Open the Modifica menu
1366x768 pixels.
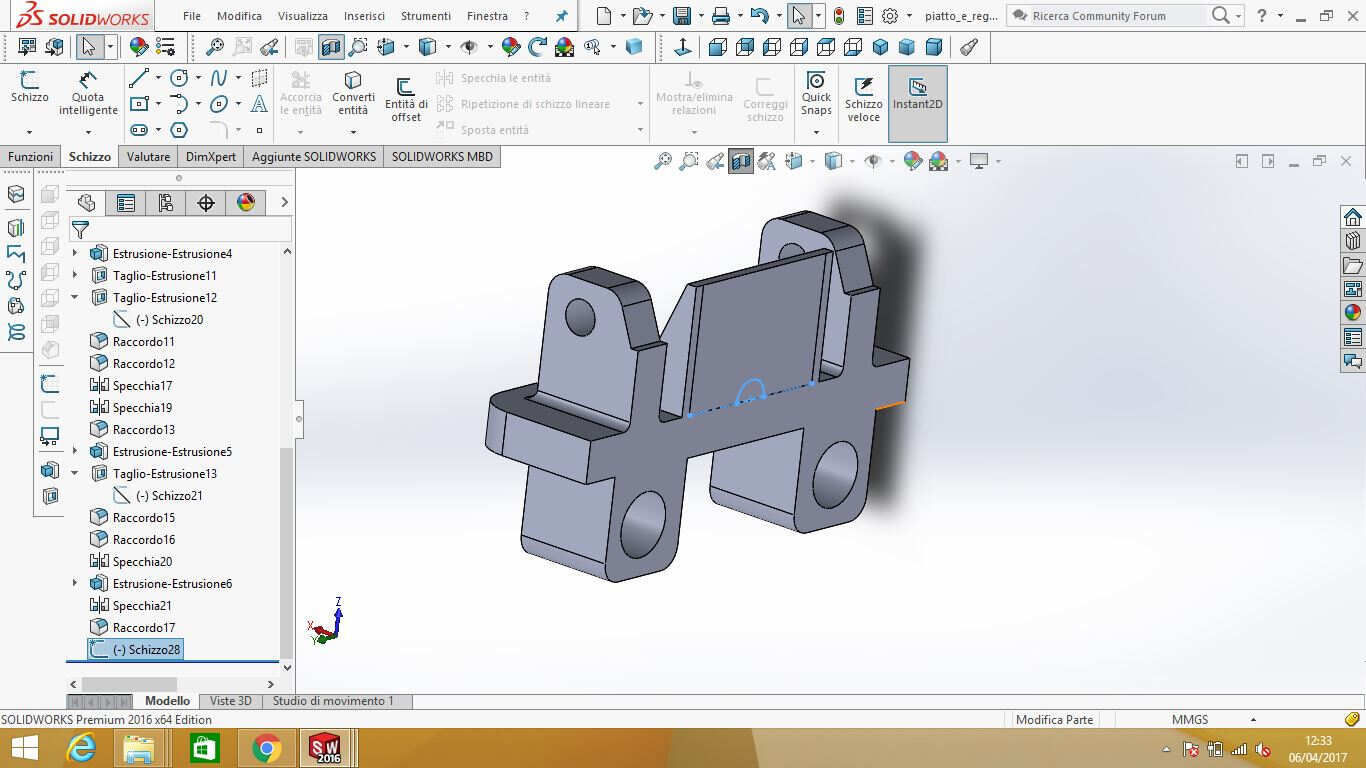point(239,16)
